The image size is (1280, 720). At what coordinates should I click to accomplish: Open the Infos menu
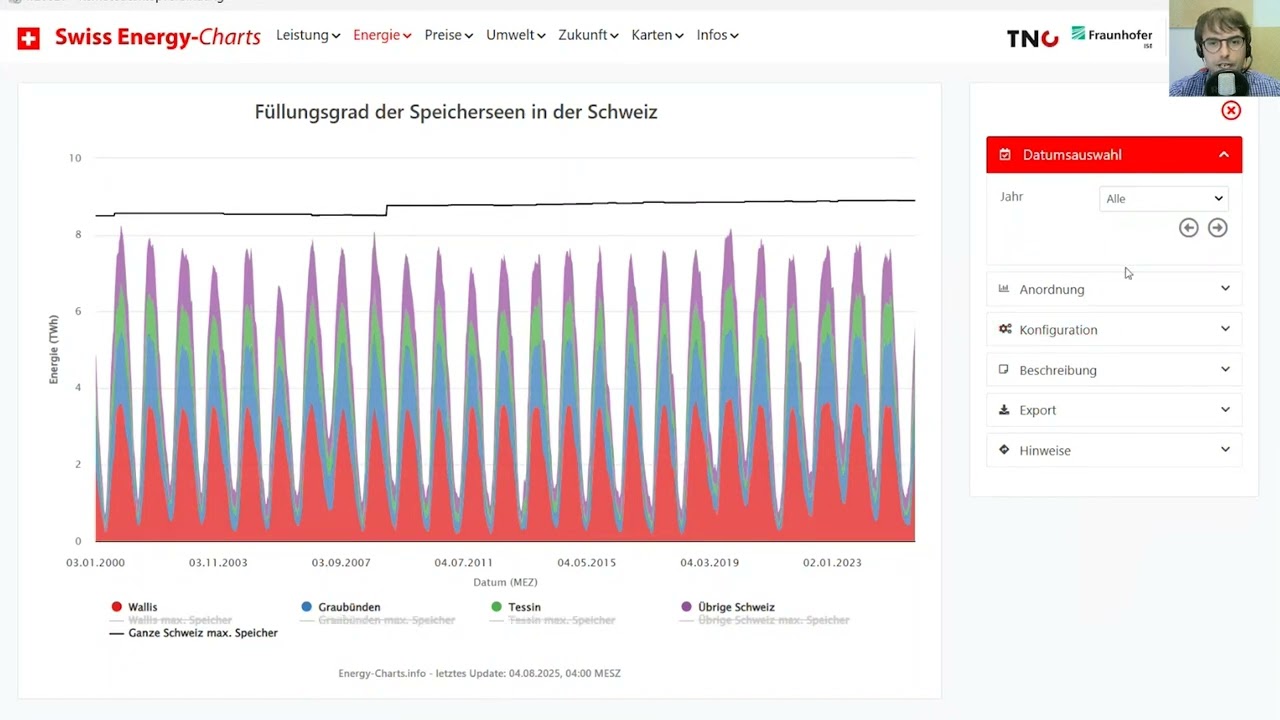pyautogui.click(x=717, y=35)
